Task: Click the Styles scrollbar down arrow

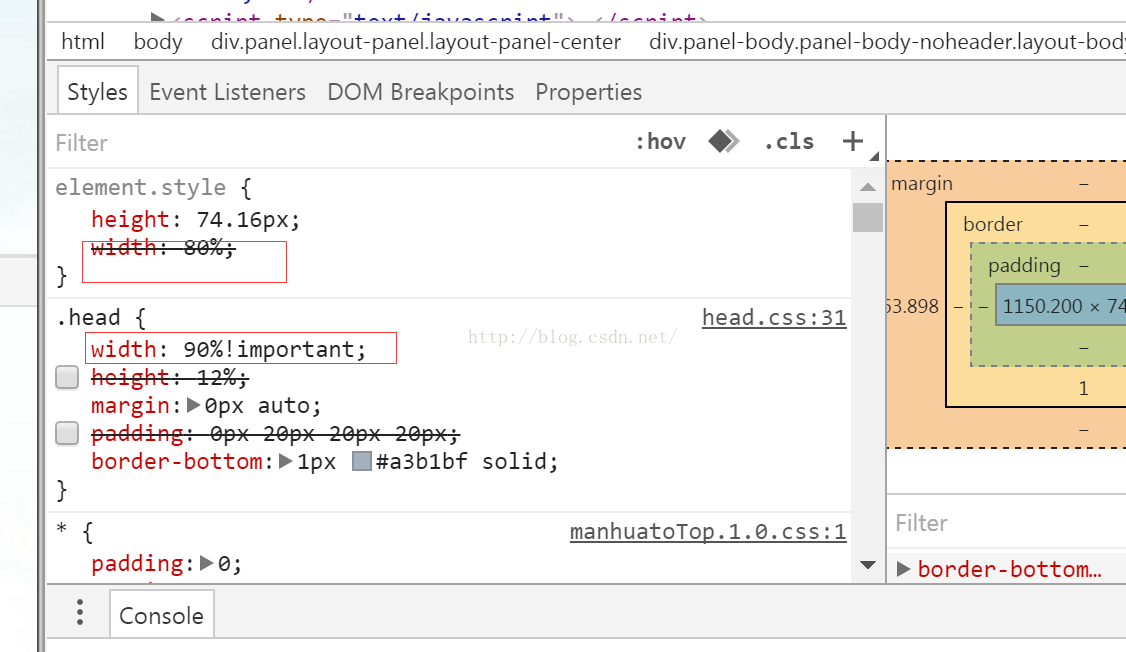Action: click(867, 565)
